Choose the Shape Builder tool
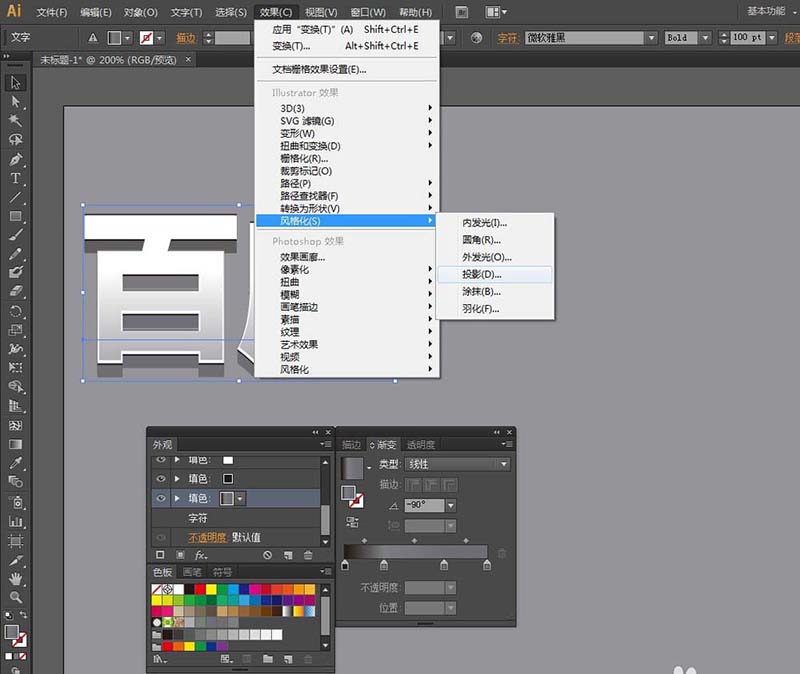The height and width of the screenshot is (674, 800). pos(15,387)
